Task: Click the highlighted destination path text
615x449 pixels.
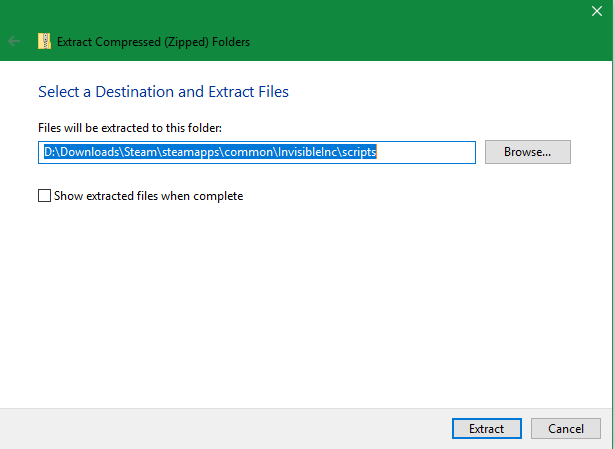Action: [x=209, y=152]
